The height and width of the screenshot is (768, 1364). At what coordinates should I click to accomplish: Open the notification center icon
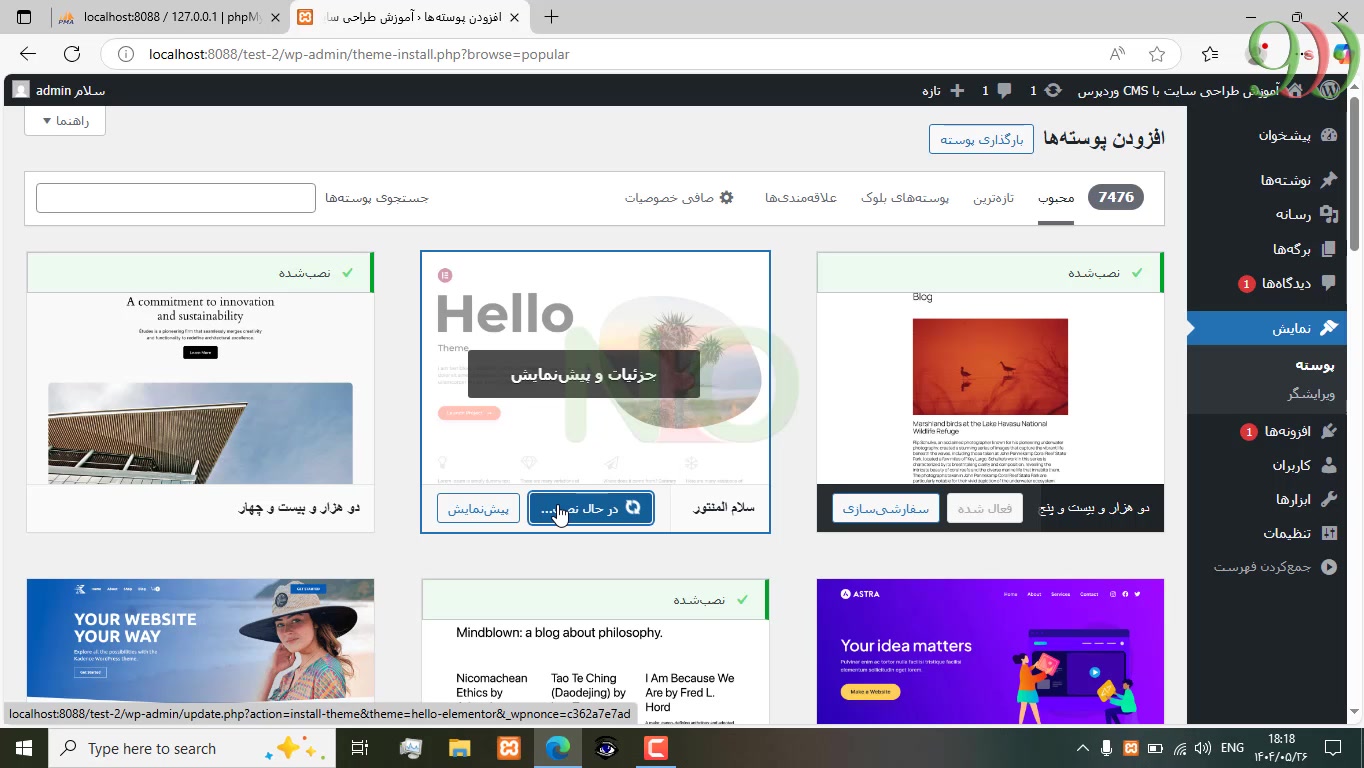[x=1333, y=748]
